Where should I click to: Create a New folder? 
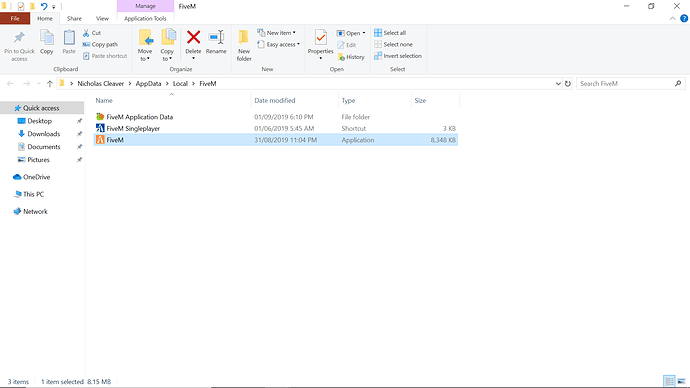tap(244, 45)
